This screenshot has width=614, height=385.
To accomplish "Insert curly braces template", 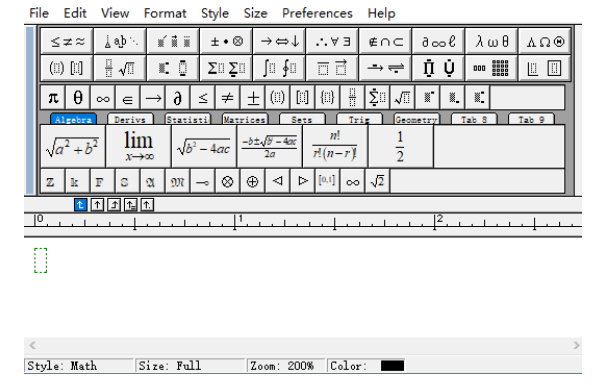I will [327, 98].
